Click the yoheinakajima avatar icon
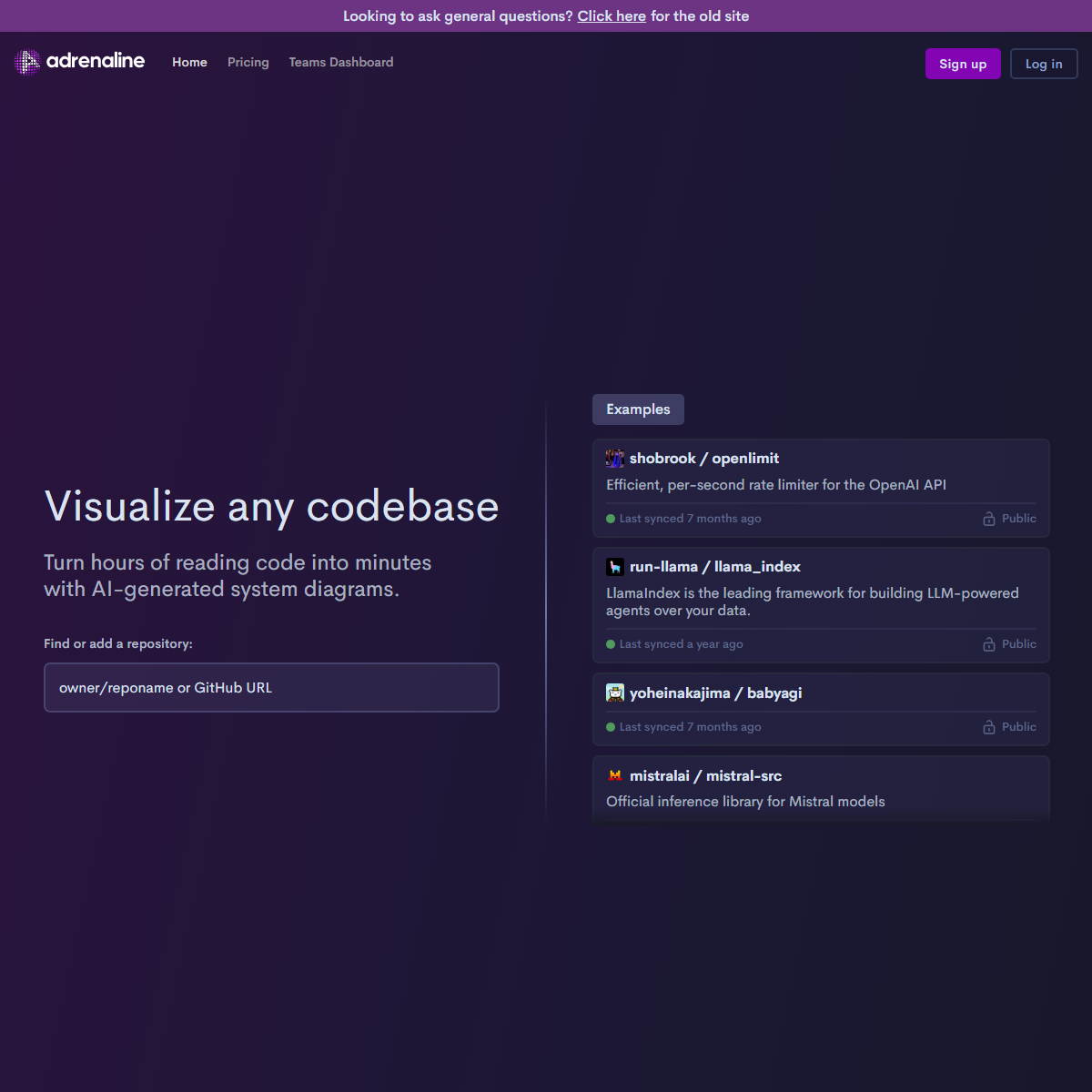1092x1092 pixels. tap(615, 693)
